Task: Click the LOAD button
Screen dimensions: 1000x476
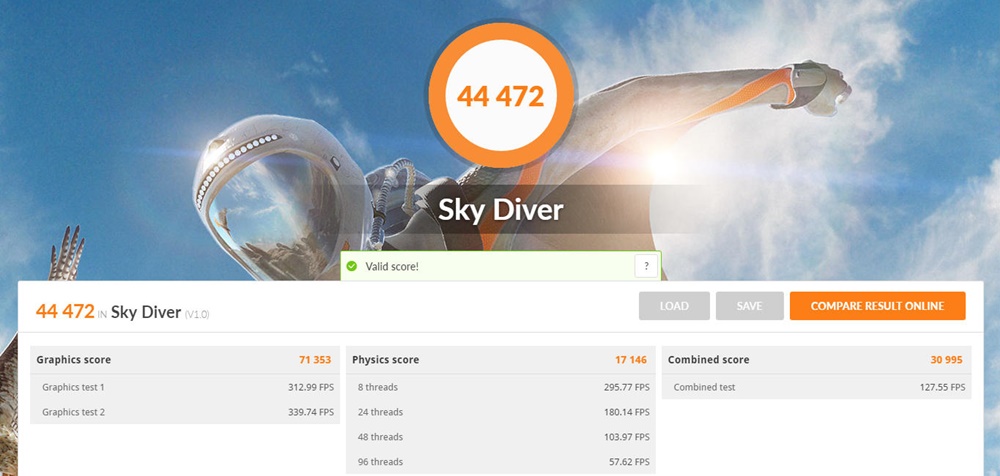Action: pyautogui.click(x=674, y=306)
